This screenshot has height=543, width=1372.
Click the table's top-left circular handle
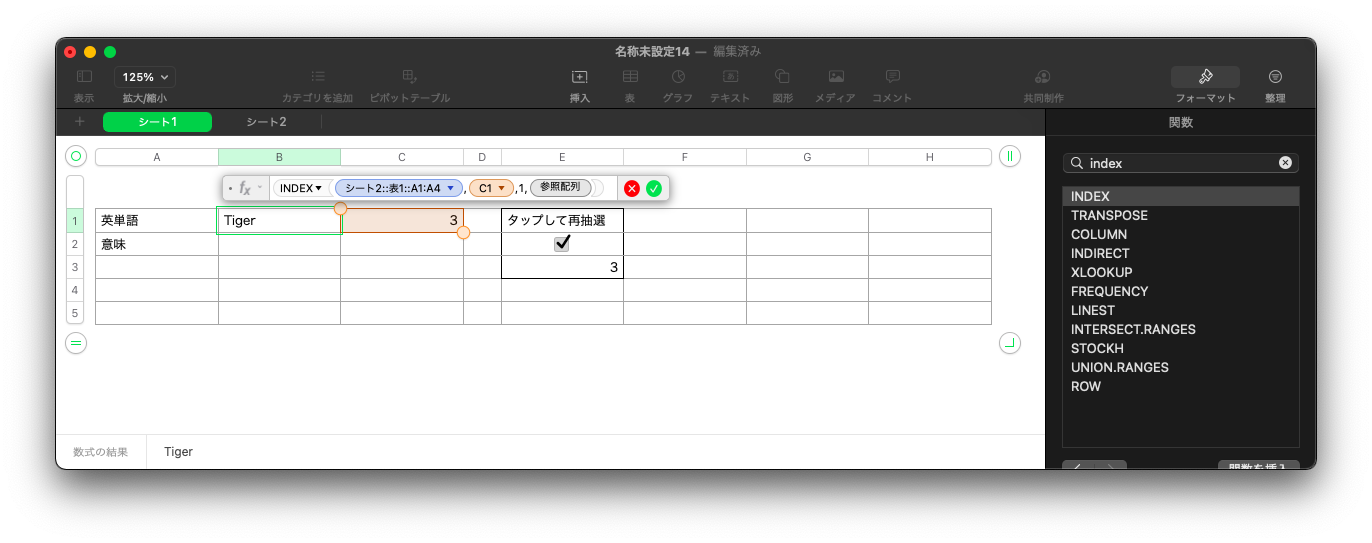tap(76, 157)
